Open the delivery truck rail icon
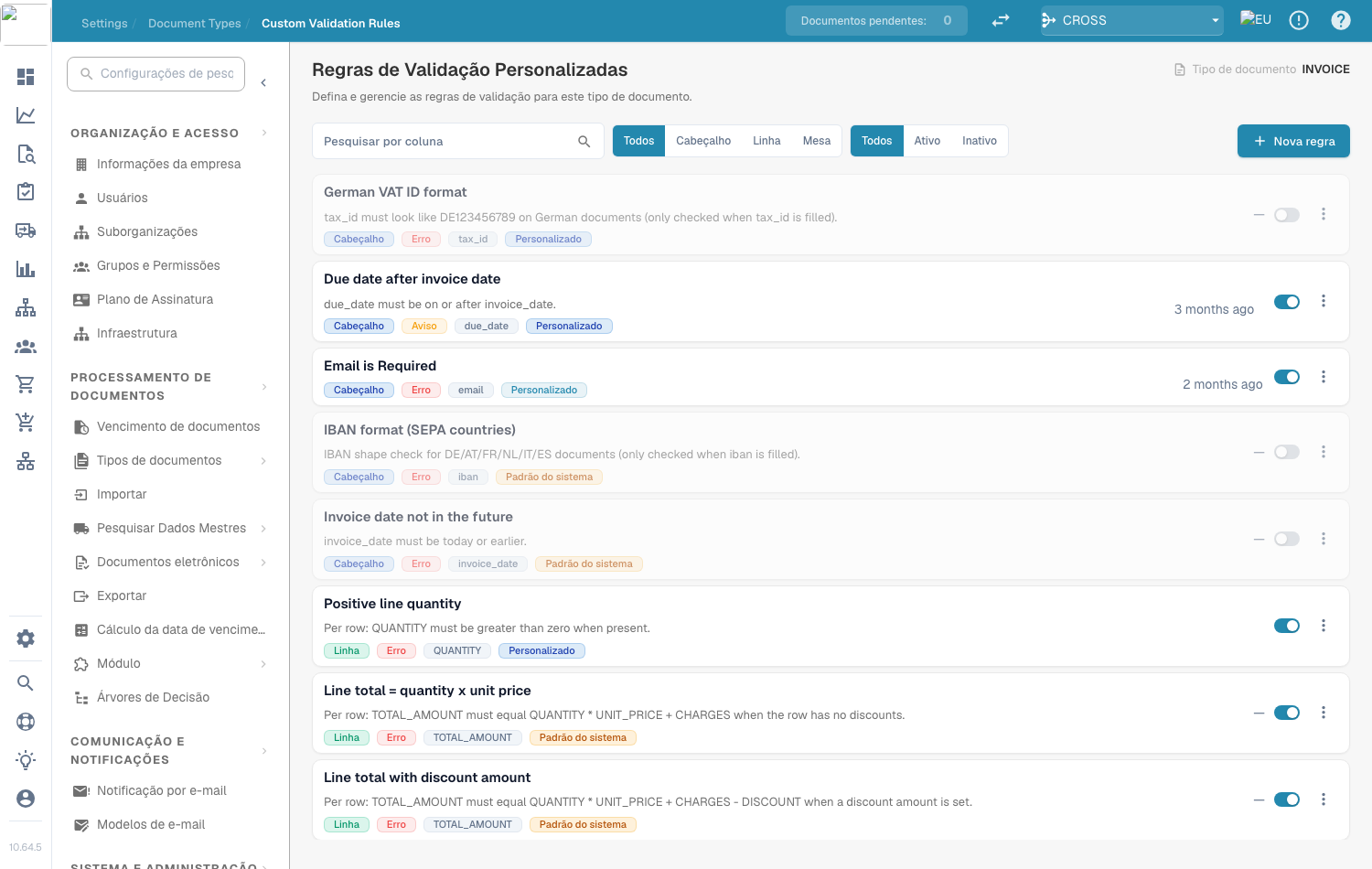Viewport: 1372px width, 869px height. [26, 231]
